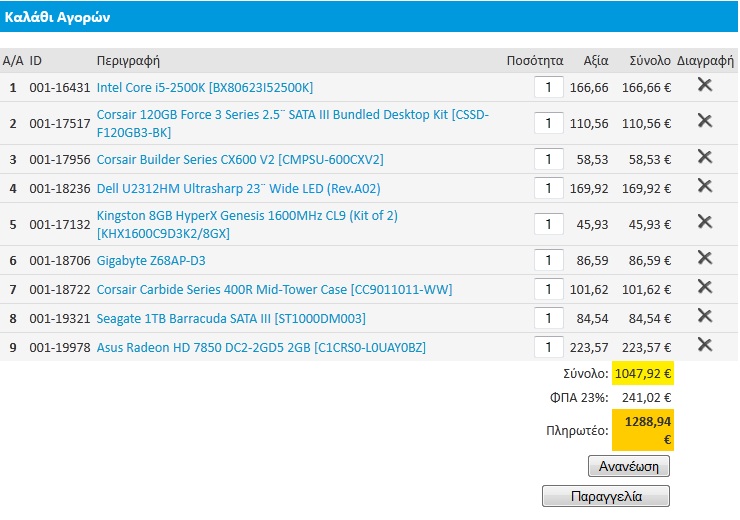This screenshot has height=520, width=740.
Task: Click the Αξία column header
Action: coord(596,61)
